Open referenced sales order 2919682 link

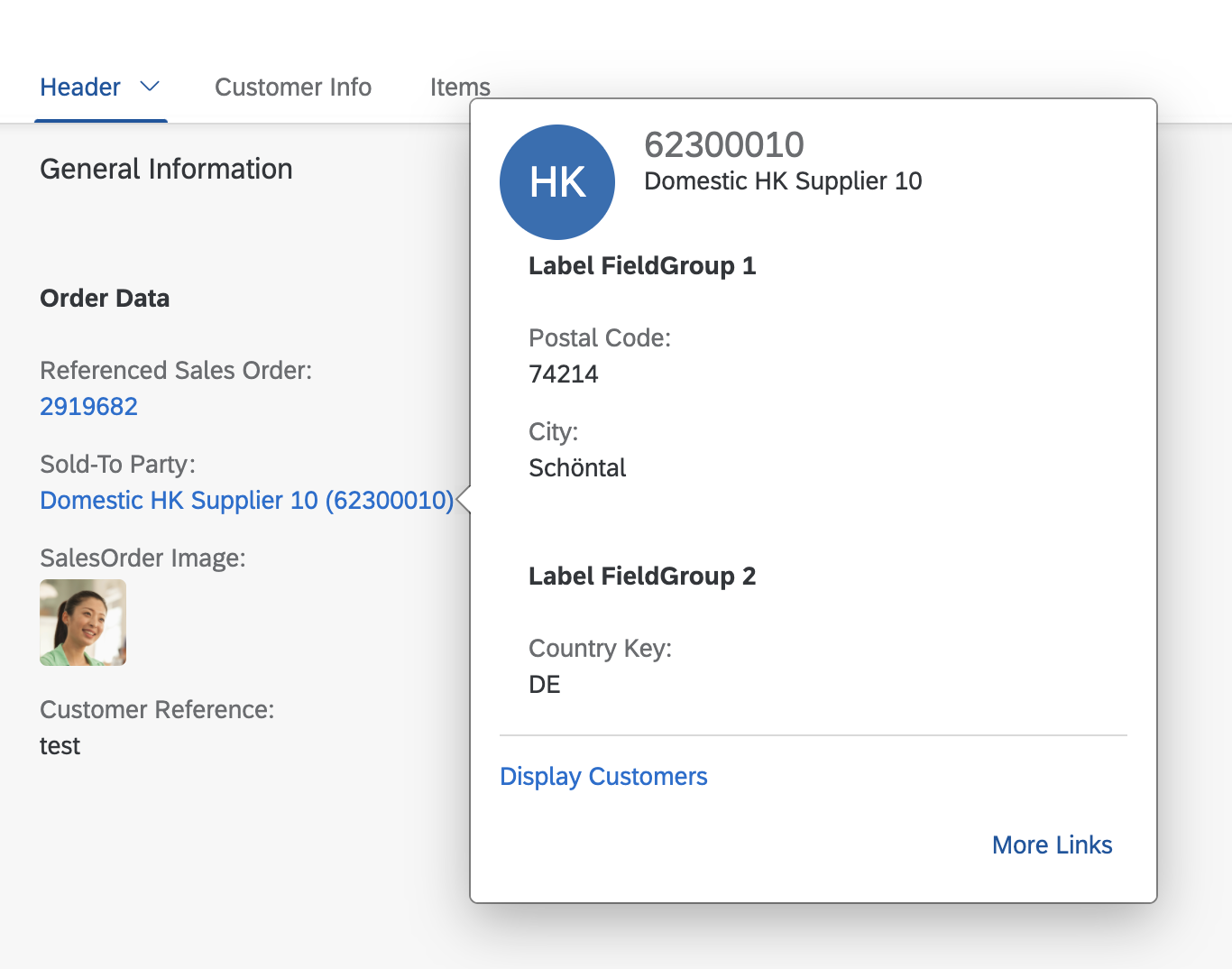(x=89, y=406)
